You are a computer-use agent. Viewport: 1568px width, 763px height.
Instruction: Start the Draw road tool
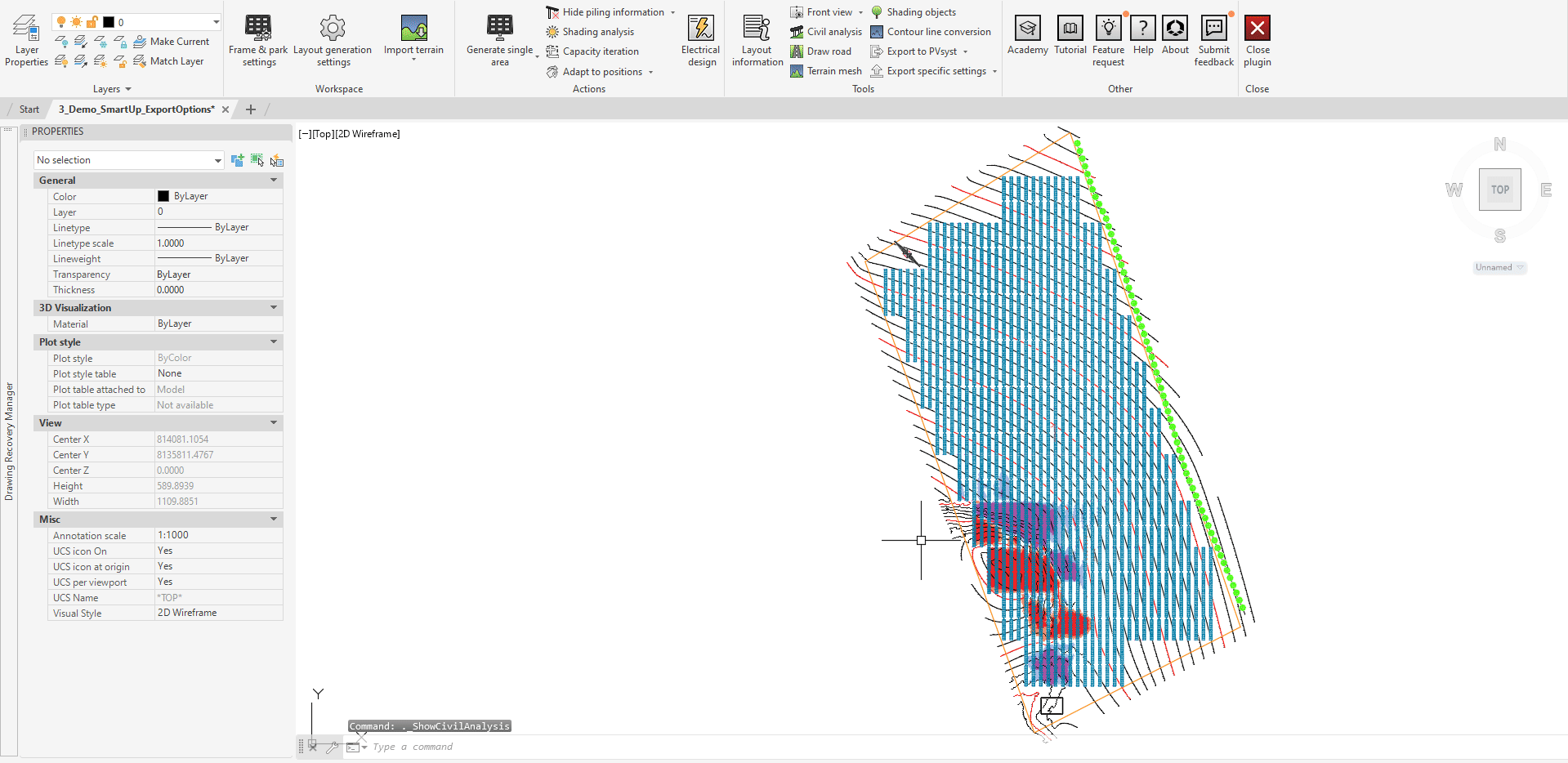pos(828,51)
